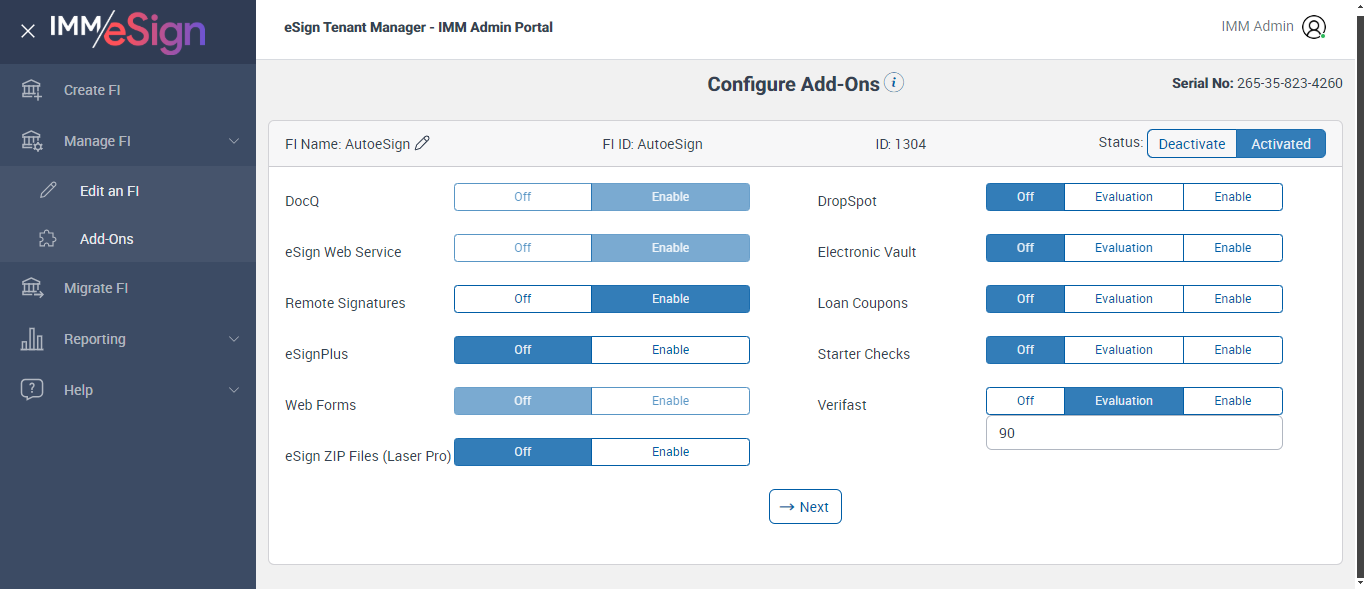Click the Migrate FI bank icon
The width and height of the screenshot is (1366, 589).
[32, 288]
